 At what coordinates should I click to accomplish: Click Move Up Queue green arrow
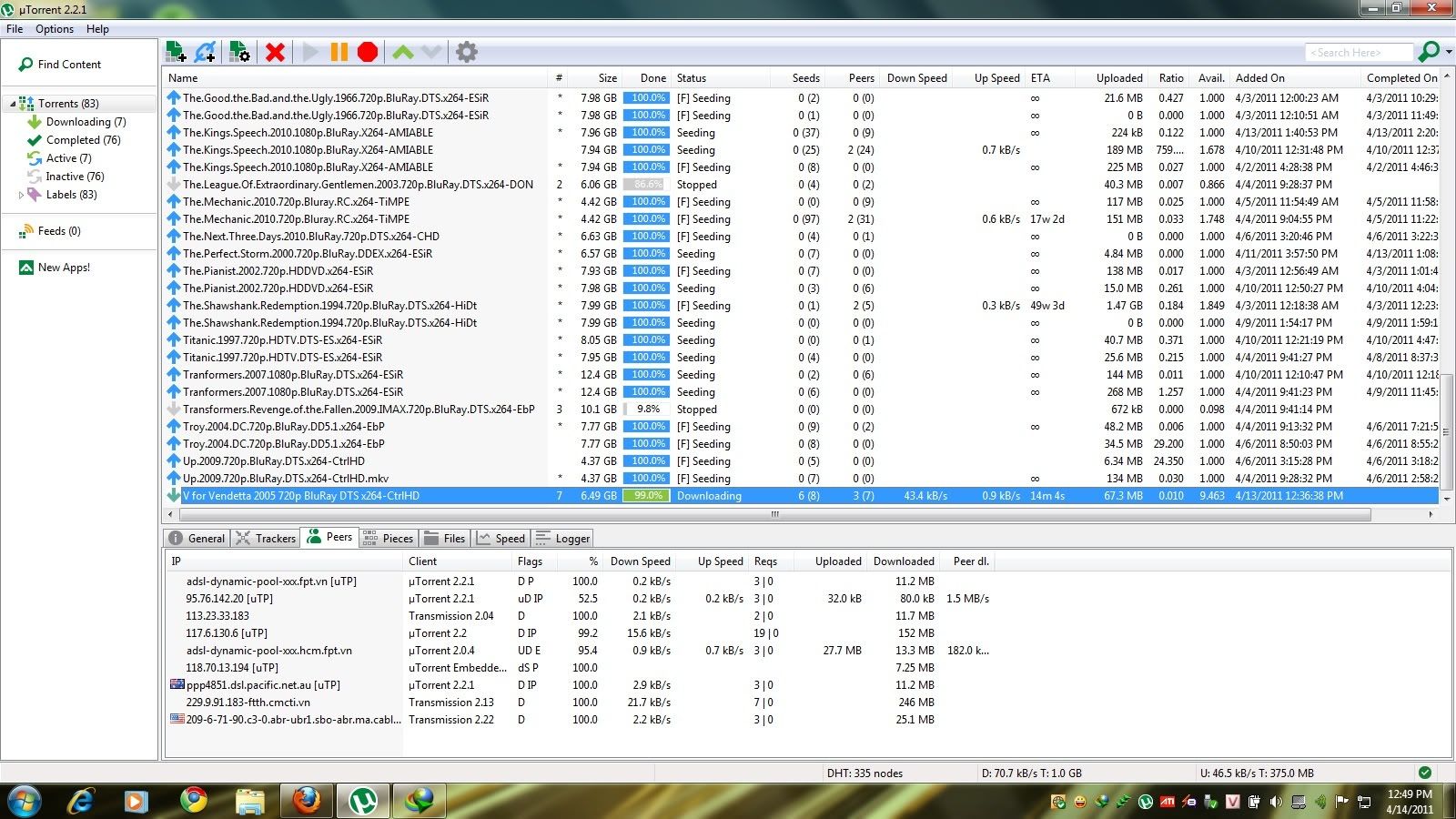pyautogui.click(x=402, y=52)
